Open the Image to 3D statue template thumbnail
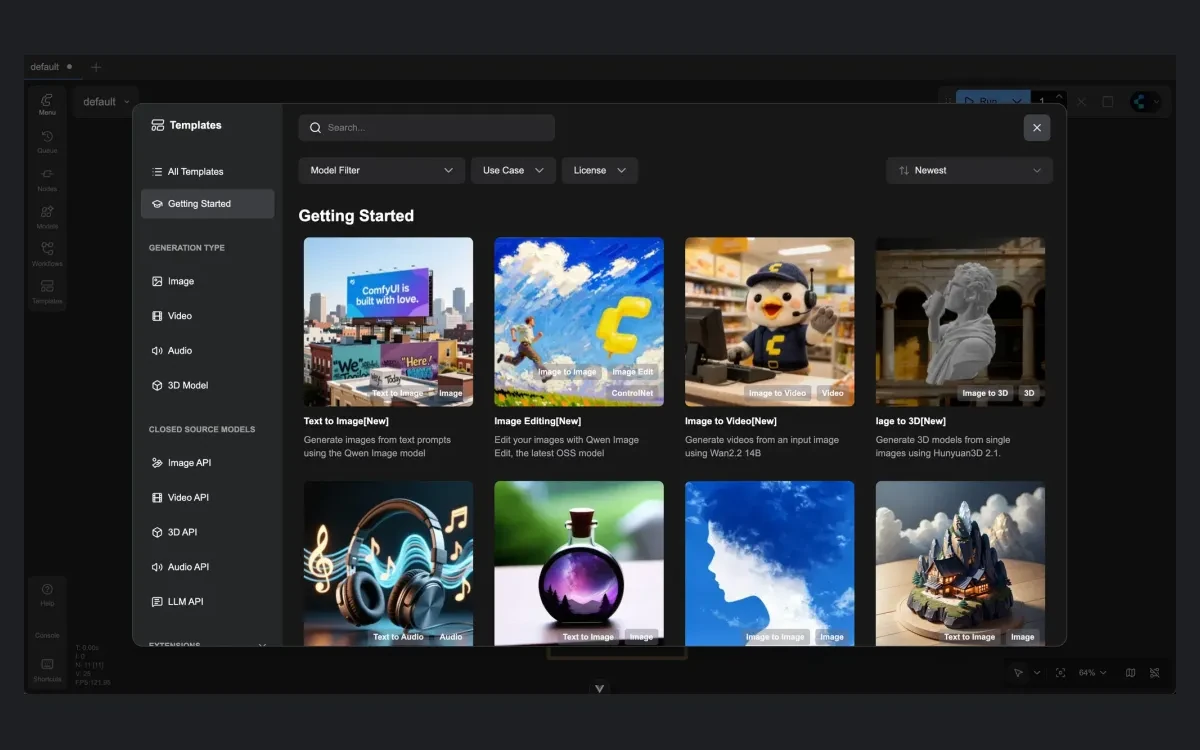 [960, 322]
